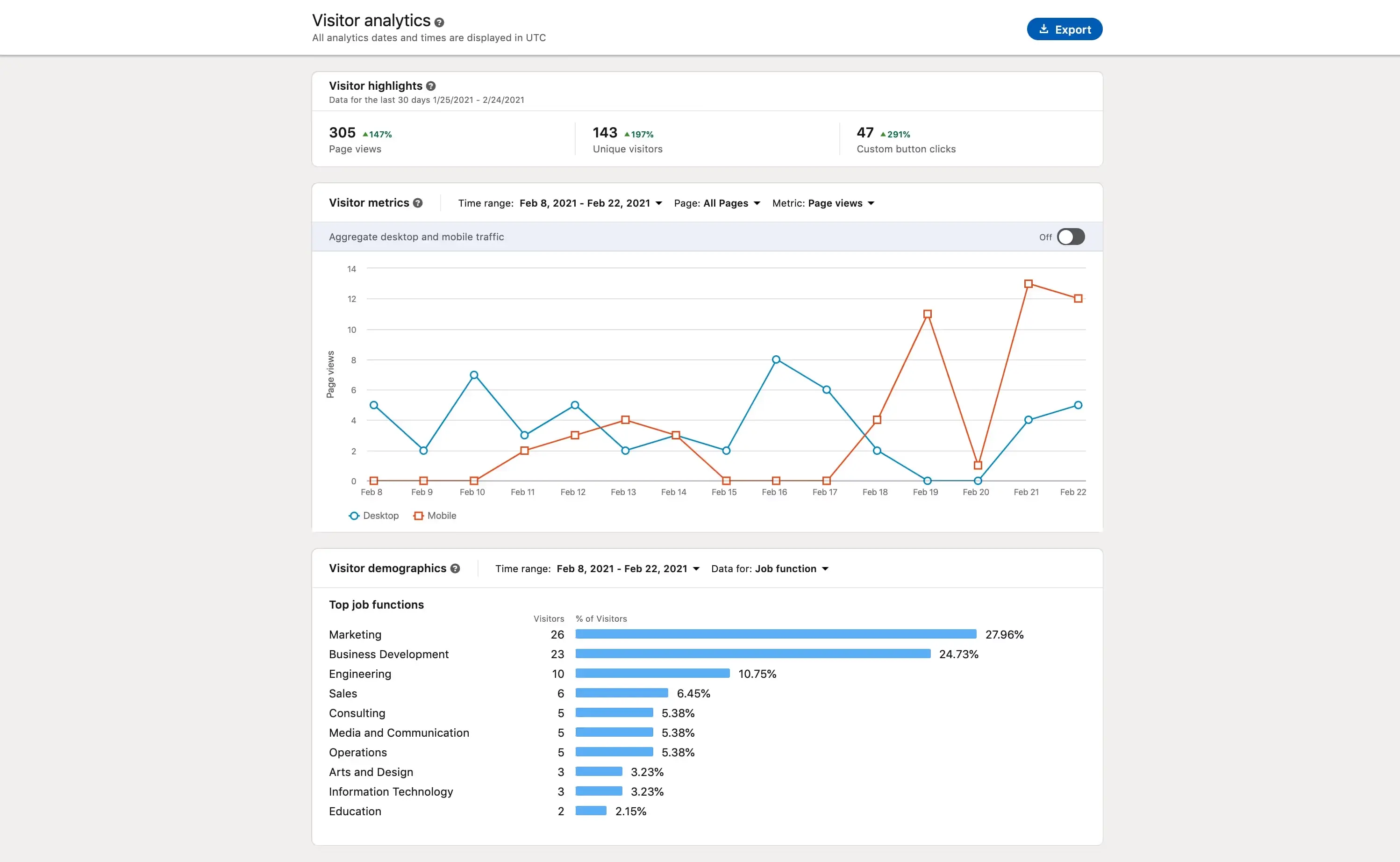Click the Visitor metrics question mark icon
Viewport: 1400px width, 862px height.
[418, 203]
